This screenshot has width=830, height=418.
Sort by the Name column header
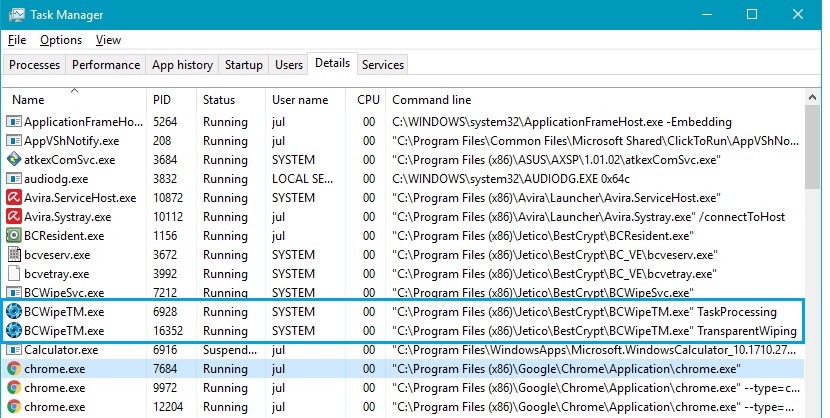pos(74,99)
